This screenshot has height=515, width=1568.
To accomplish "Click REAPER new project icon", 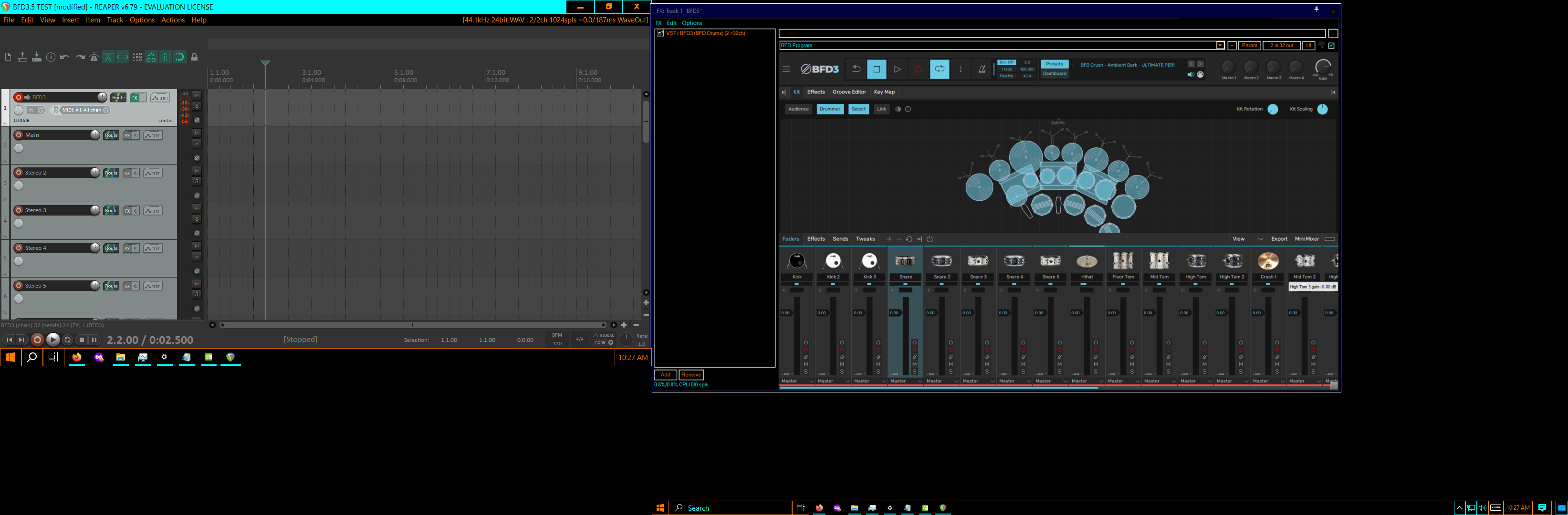I will tap(8, 57).
